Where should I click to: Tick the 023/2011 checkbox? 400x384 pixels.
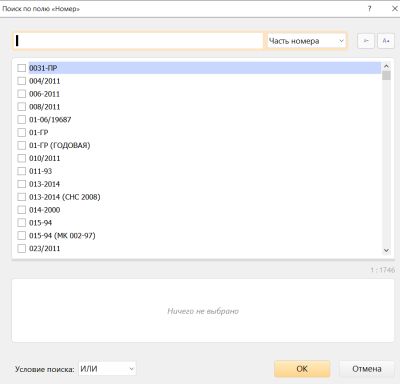click(21, 249)
